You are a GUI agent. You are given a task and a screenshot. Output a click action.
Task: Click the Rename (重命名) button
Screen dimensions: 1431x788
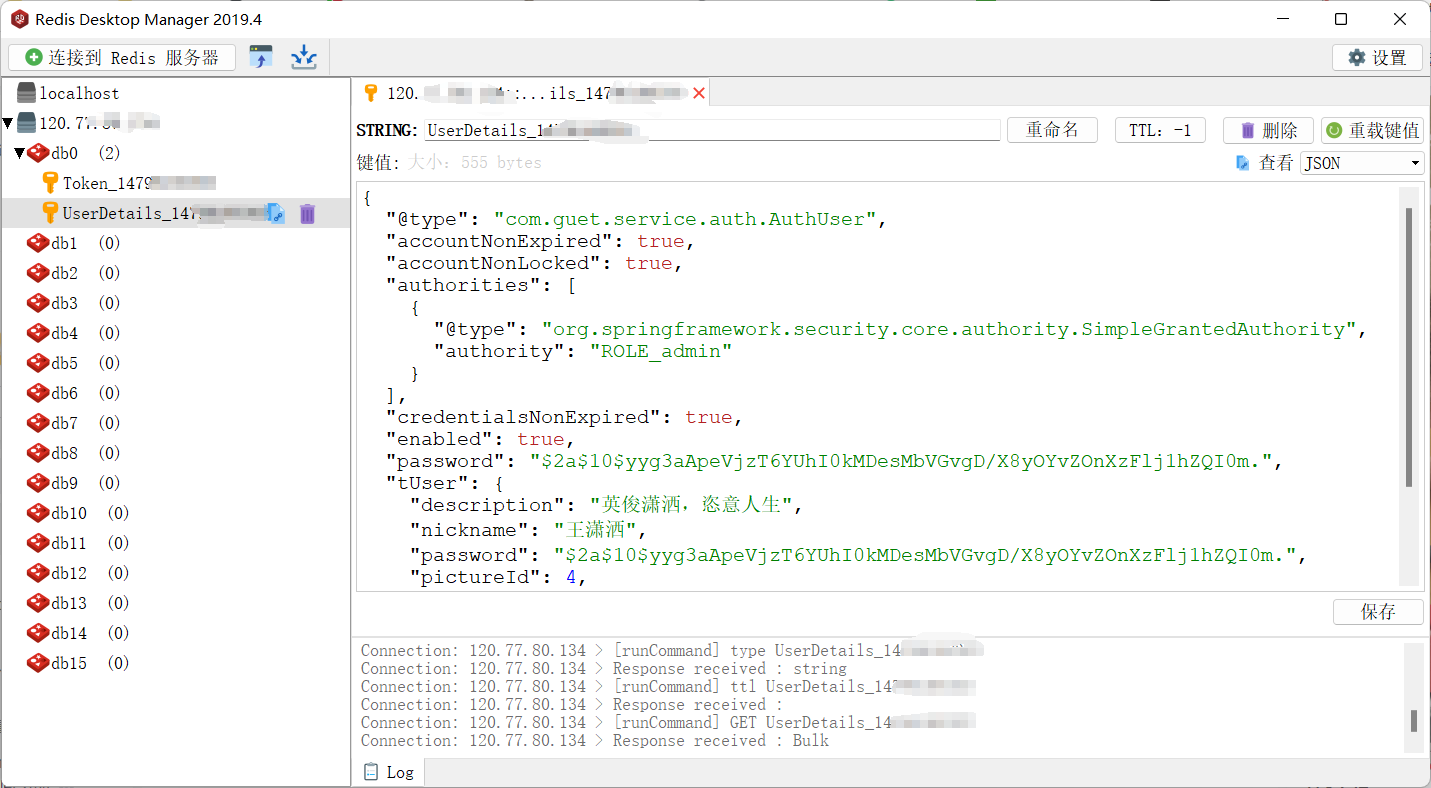(x=1052, y=130)
